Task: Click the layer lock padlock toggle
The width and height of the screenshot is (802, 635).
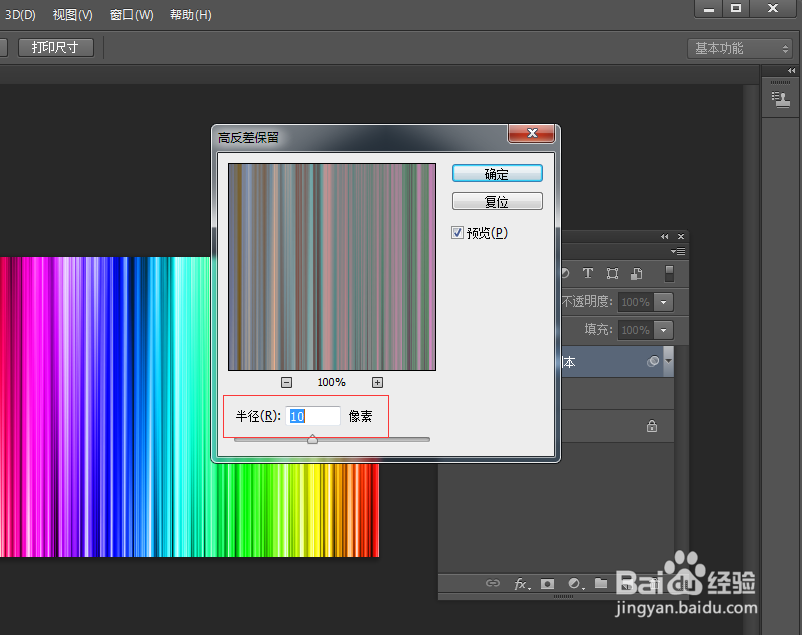Action: tap(652, 426)
